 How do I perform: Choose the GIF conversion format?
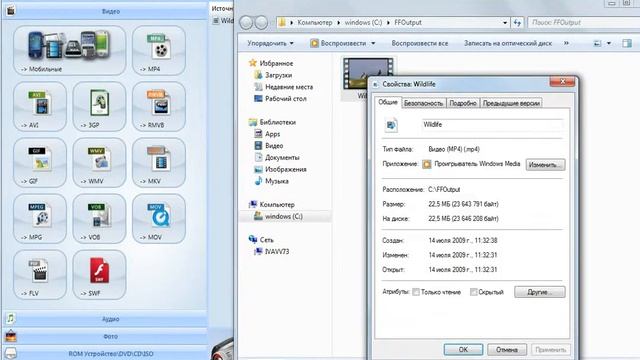(40, 162)
